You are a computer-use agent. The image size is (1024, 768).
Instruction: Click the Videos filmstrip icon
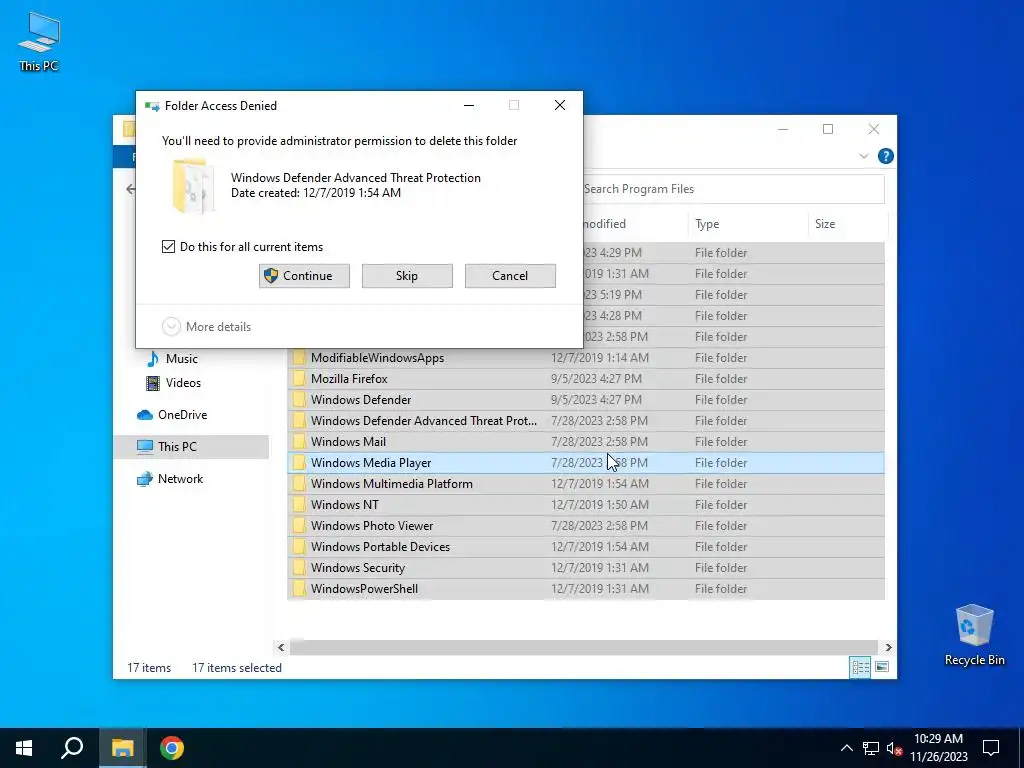(x=153, y=383)
